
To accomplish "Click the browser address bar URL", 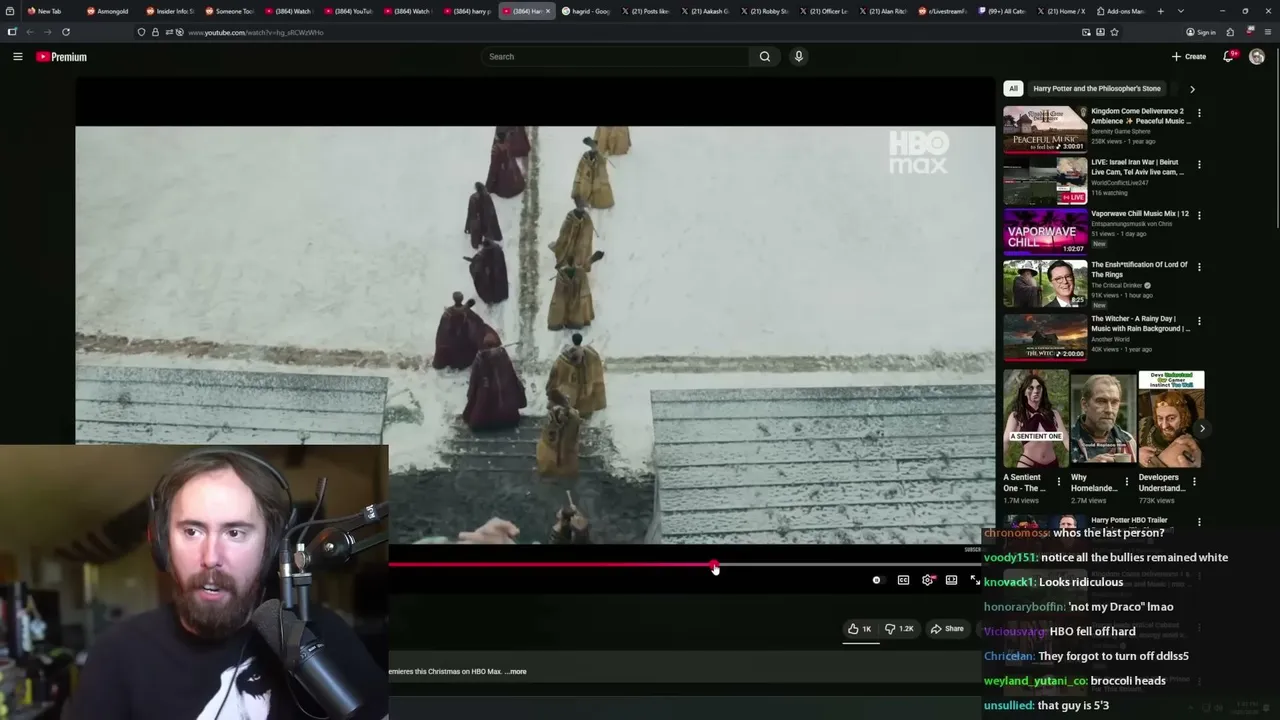I will (x=256, y=32).
